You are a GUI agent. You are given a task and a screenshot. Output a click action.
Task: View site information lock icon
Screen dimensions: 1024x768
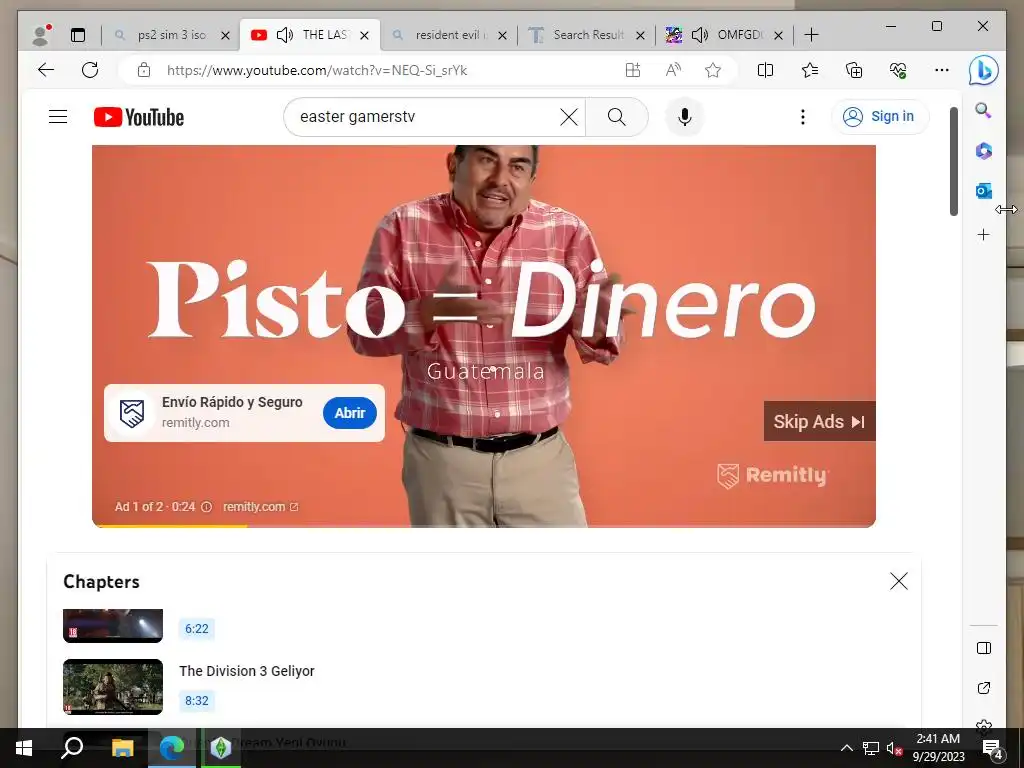[144, 70]
